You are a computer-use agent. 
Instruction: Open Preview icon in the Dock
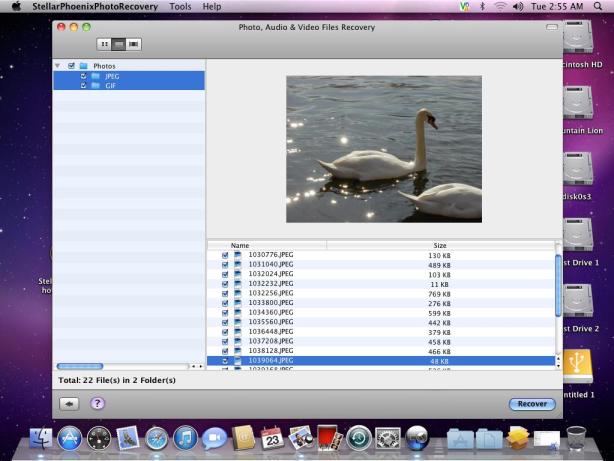pyautogui.click(x=301, y=438)
